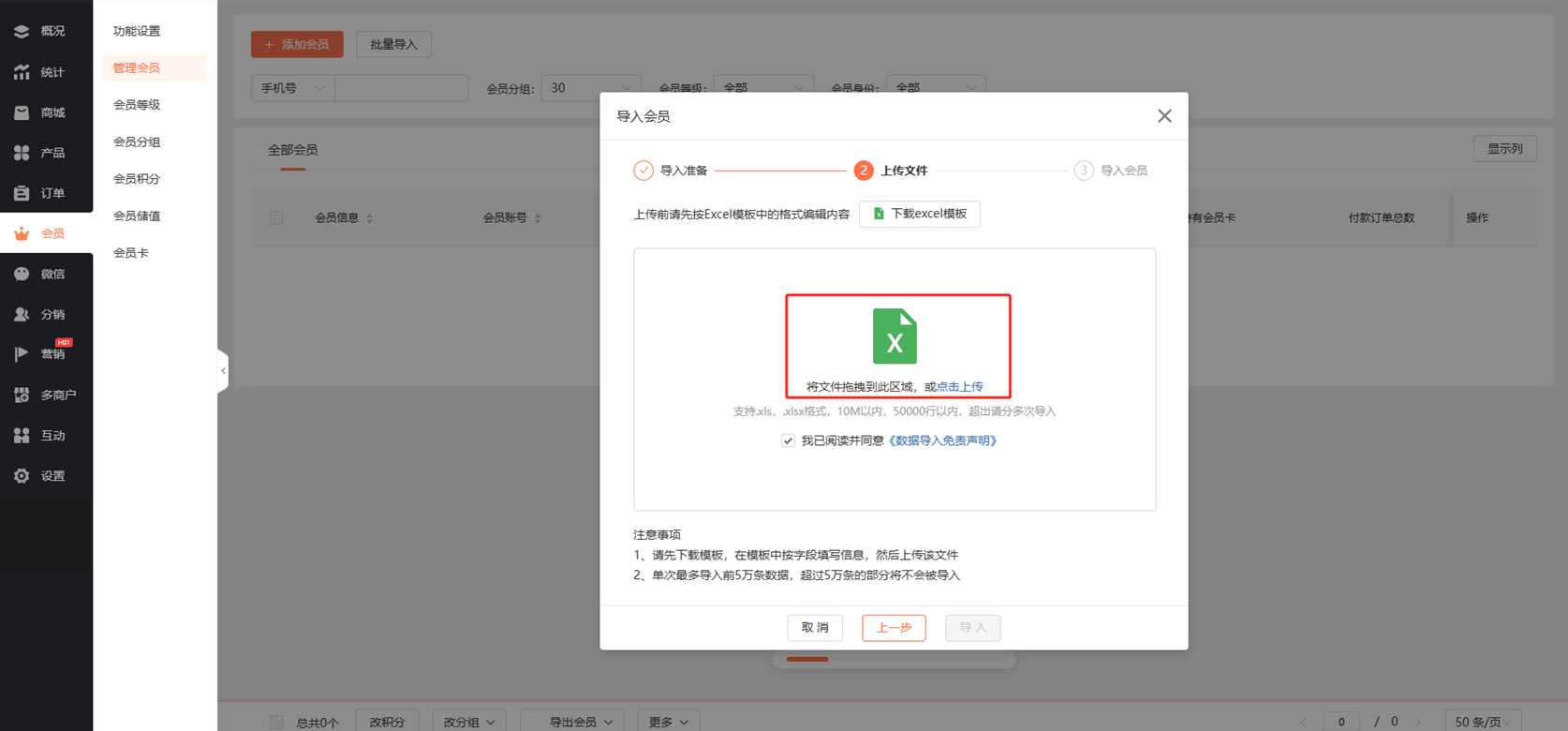Click the 批量导入 button
The height and width of the screenshot is (731, 1568).
[393, 44]
